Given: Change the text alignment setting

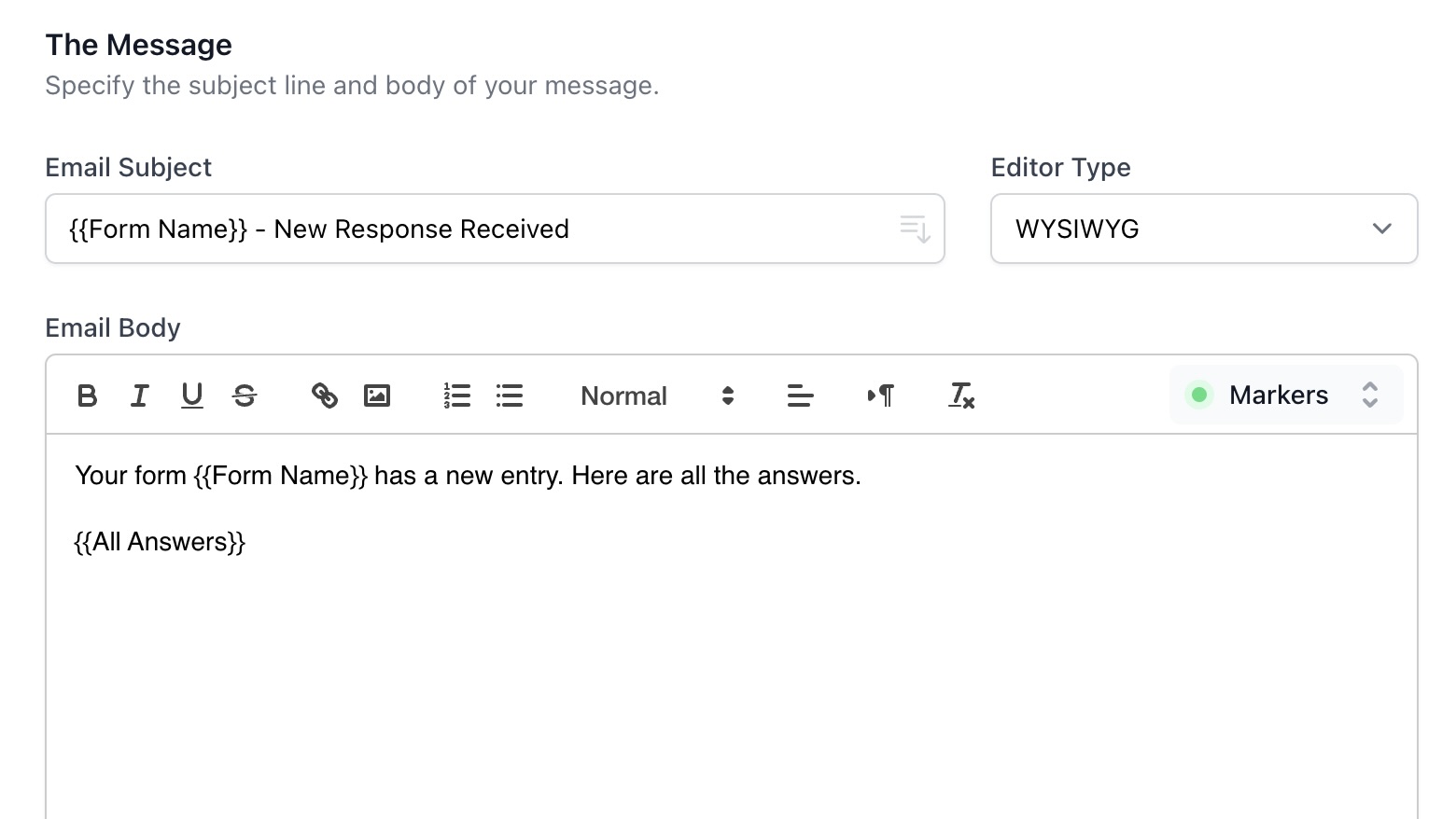Looking at the screenshot, I should [800, 396].
